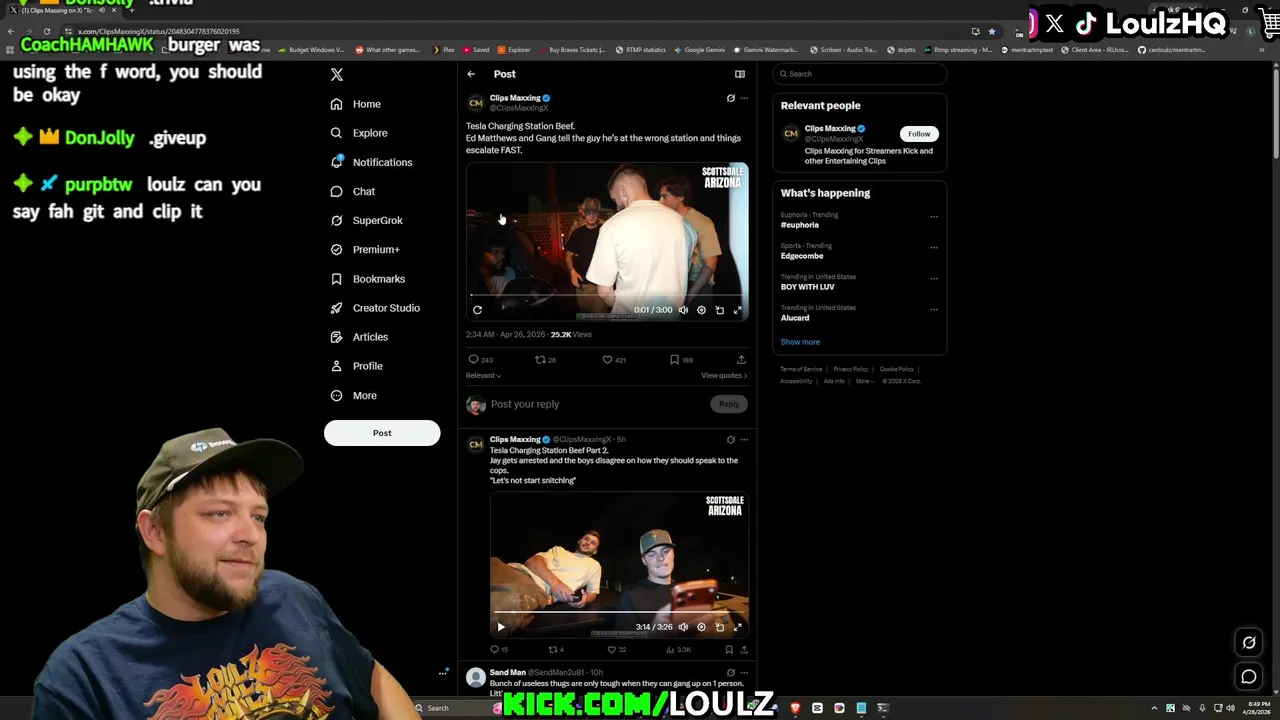Open more options for Alucard trend
The image size is (1280, 720).
click(934, 309)
